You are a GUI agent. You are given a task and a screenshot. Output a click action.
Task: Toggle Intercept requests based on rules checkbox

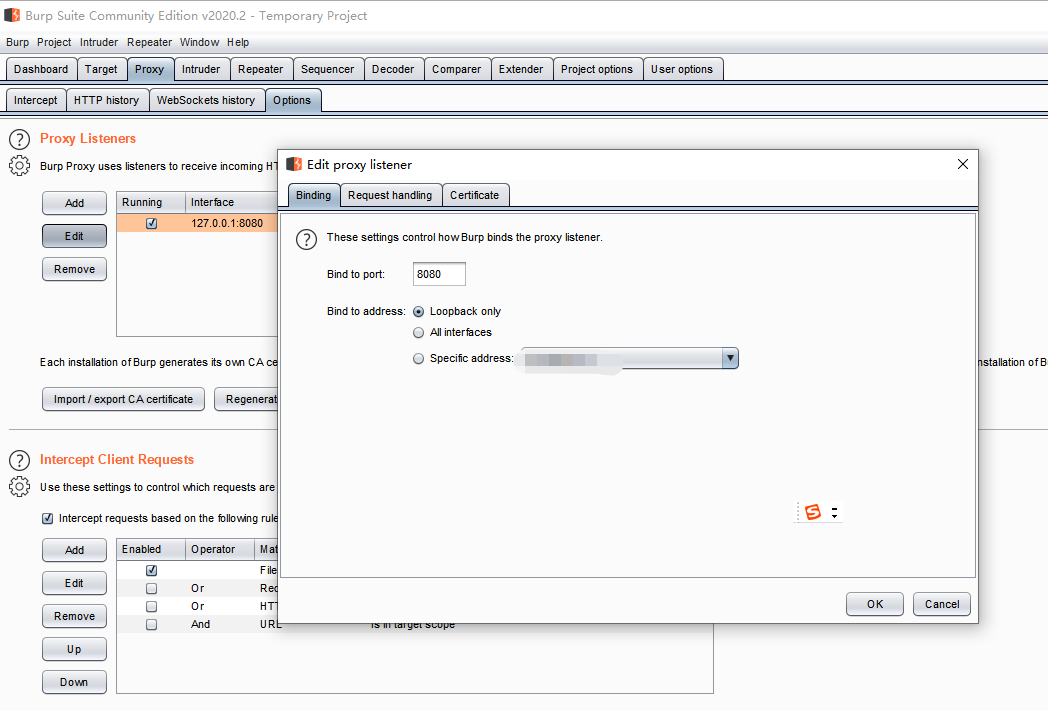(x=47, y=518)
